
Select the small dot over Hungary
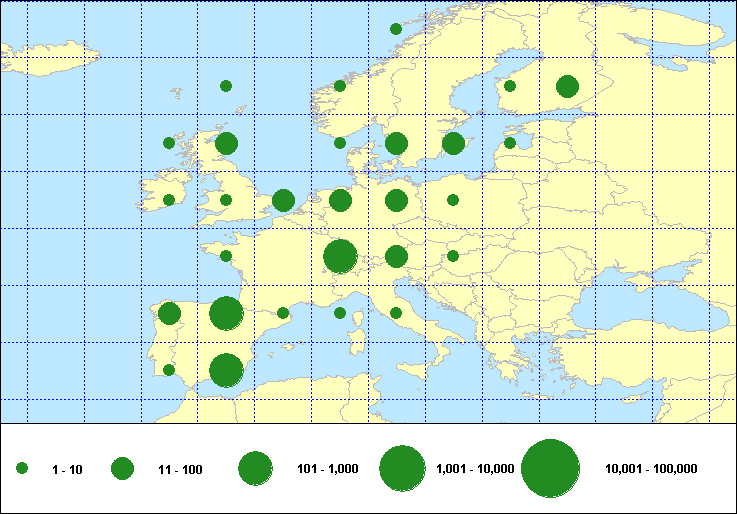[453, 256]
